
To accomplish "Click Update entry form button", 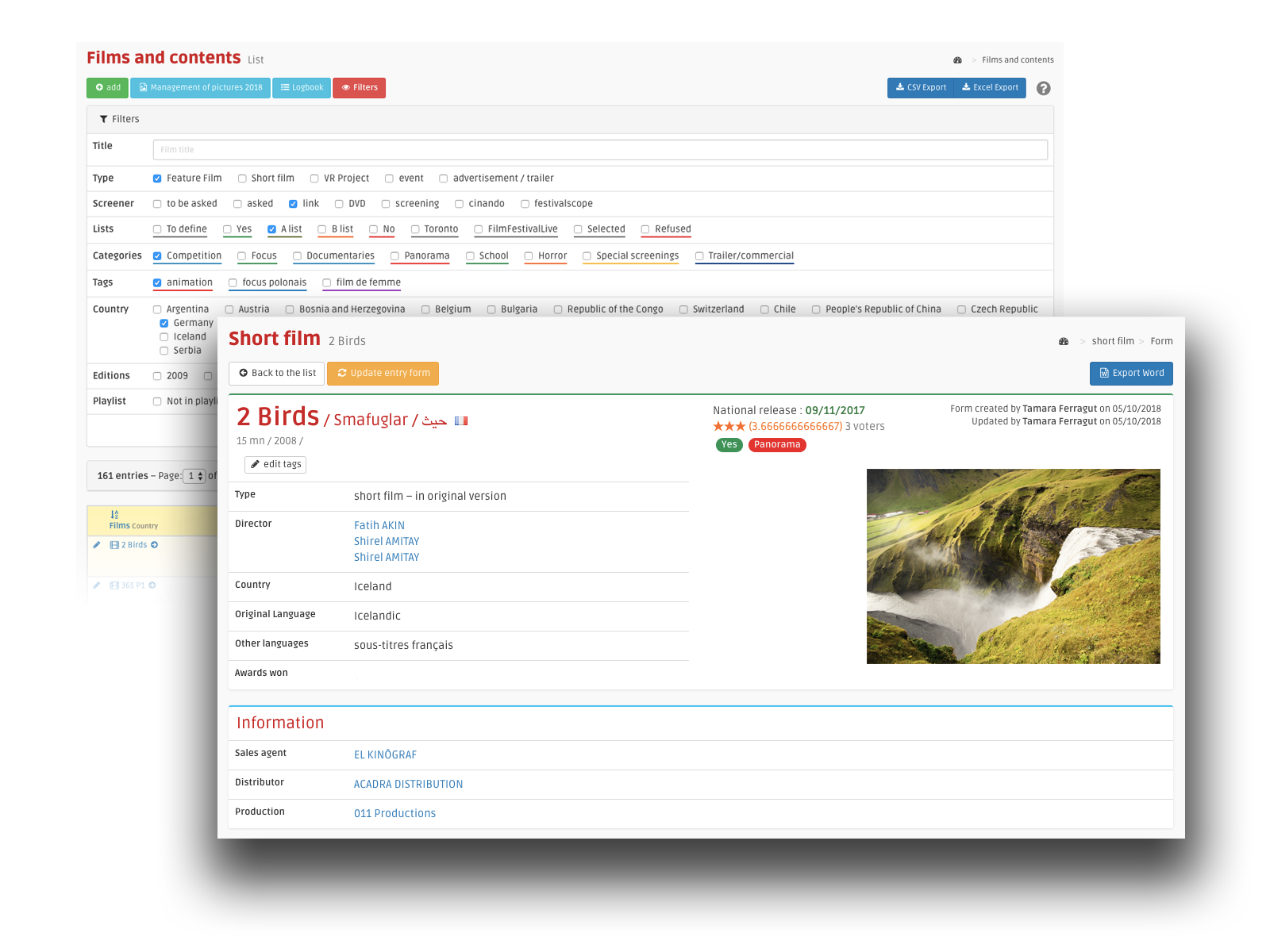I will 383,374.
